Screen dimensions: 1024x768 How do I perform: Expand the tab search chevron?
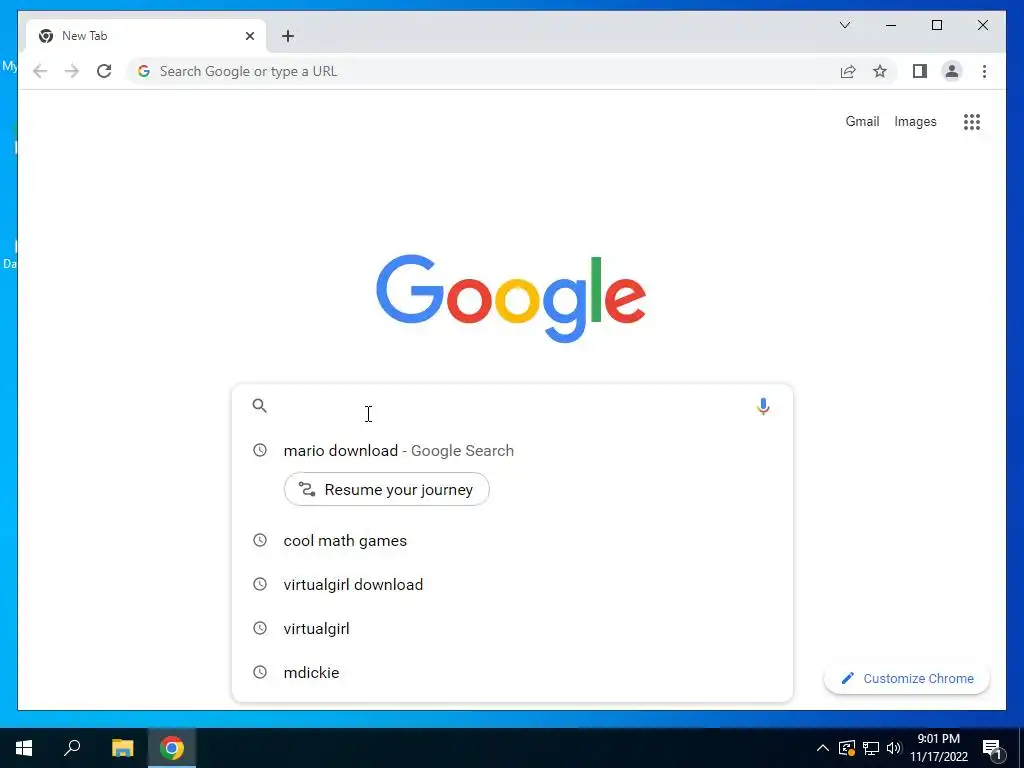click(x=844, y=25)
